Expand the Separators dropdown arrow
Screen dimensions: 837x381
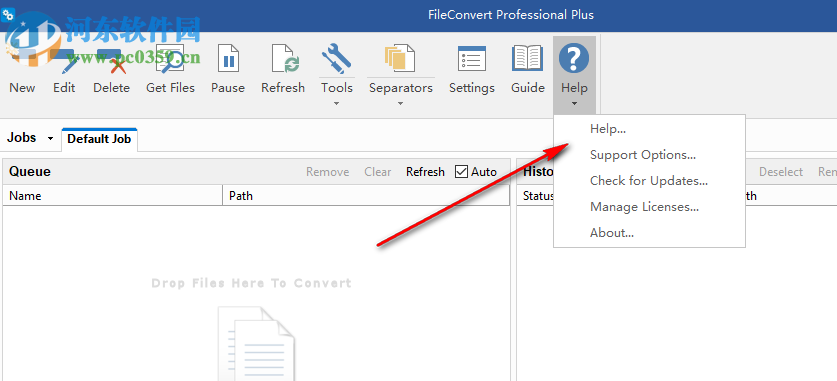[x=400, y=104]
